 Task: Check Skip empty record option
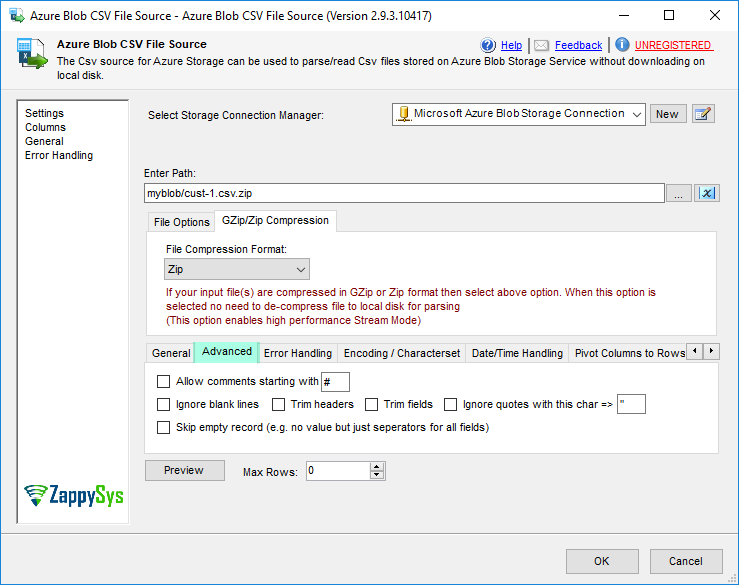tap(163, 428)
